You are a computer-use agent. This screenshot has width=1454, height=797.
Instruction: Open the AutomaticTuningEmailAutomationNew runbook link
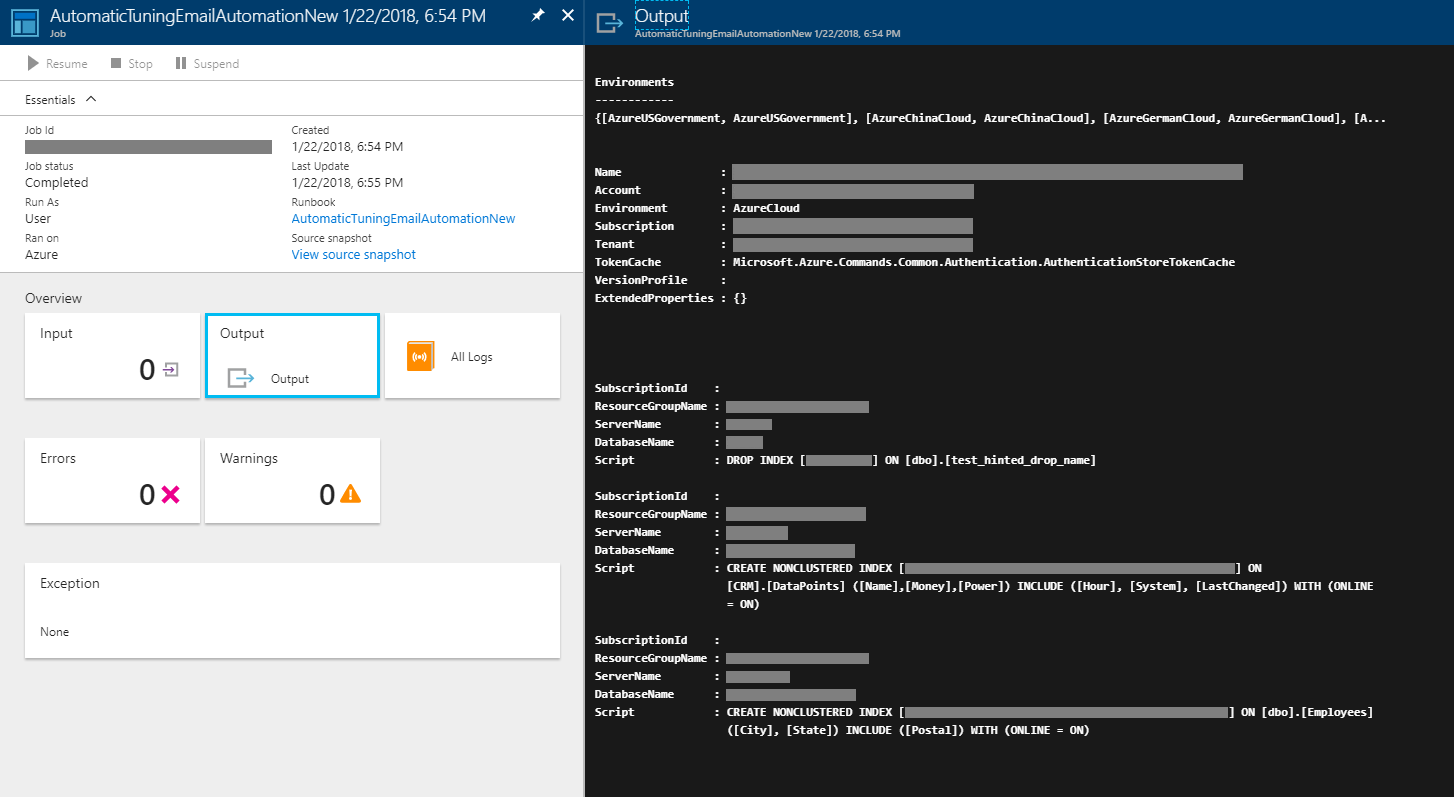point(403,218)
